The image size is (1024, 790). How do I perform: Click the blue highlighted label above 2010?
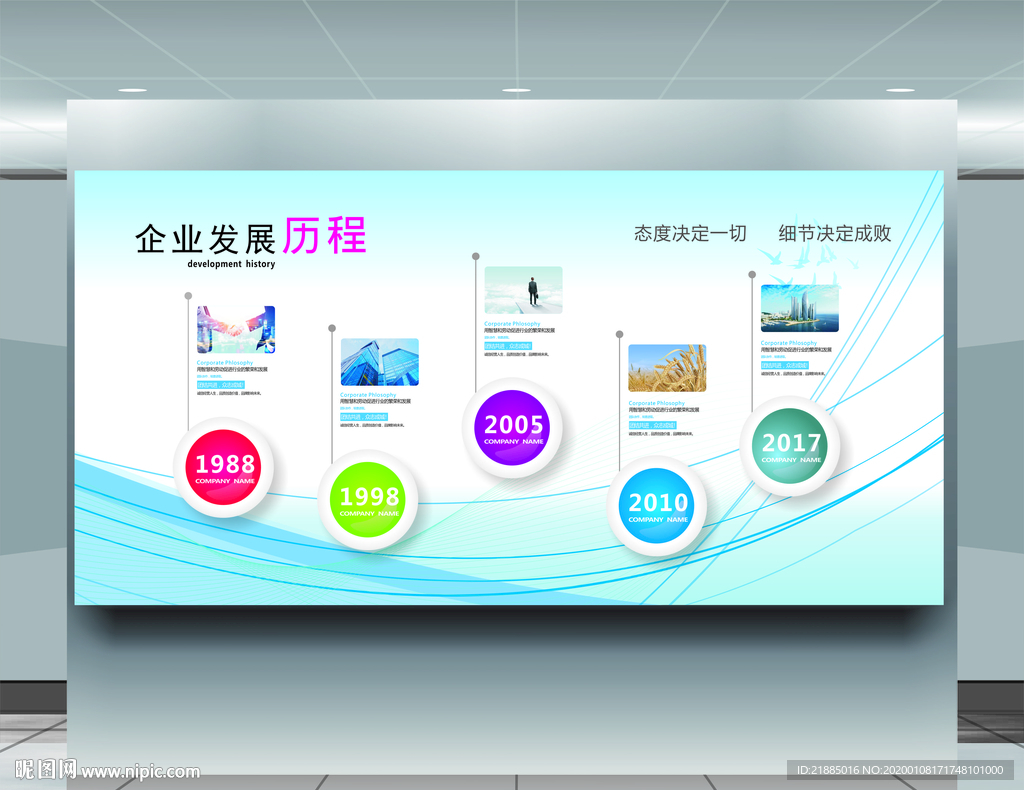point(652,425)
